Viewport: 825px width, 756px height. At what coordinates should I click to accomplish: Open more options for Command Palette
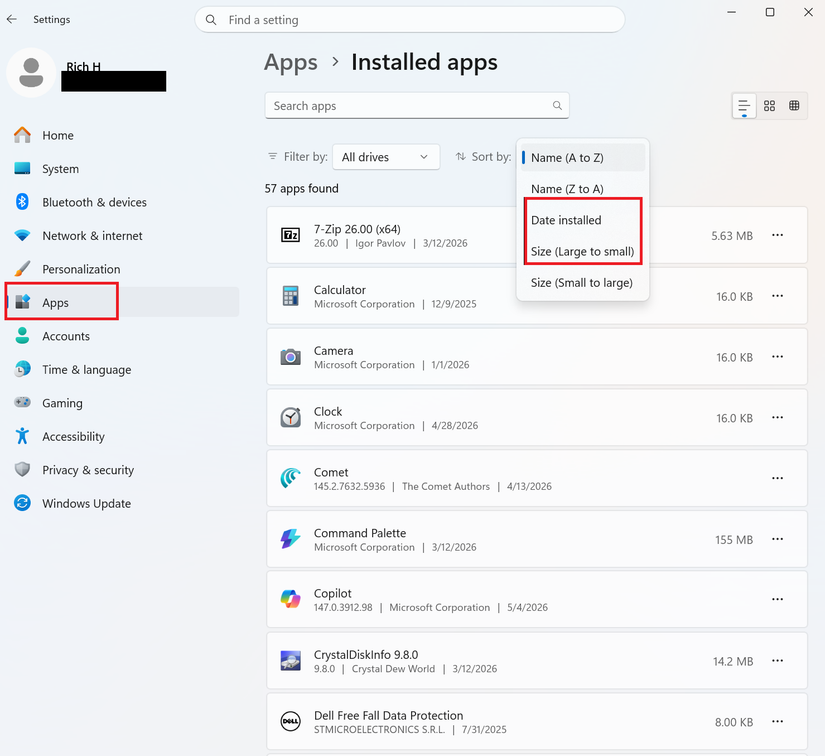point(778,539)
